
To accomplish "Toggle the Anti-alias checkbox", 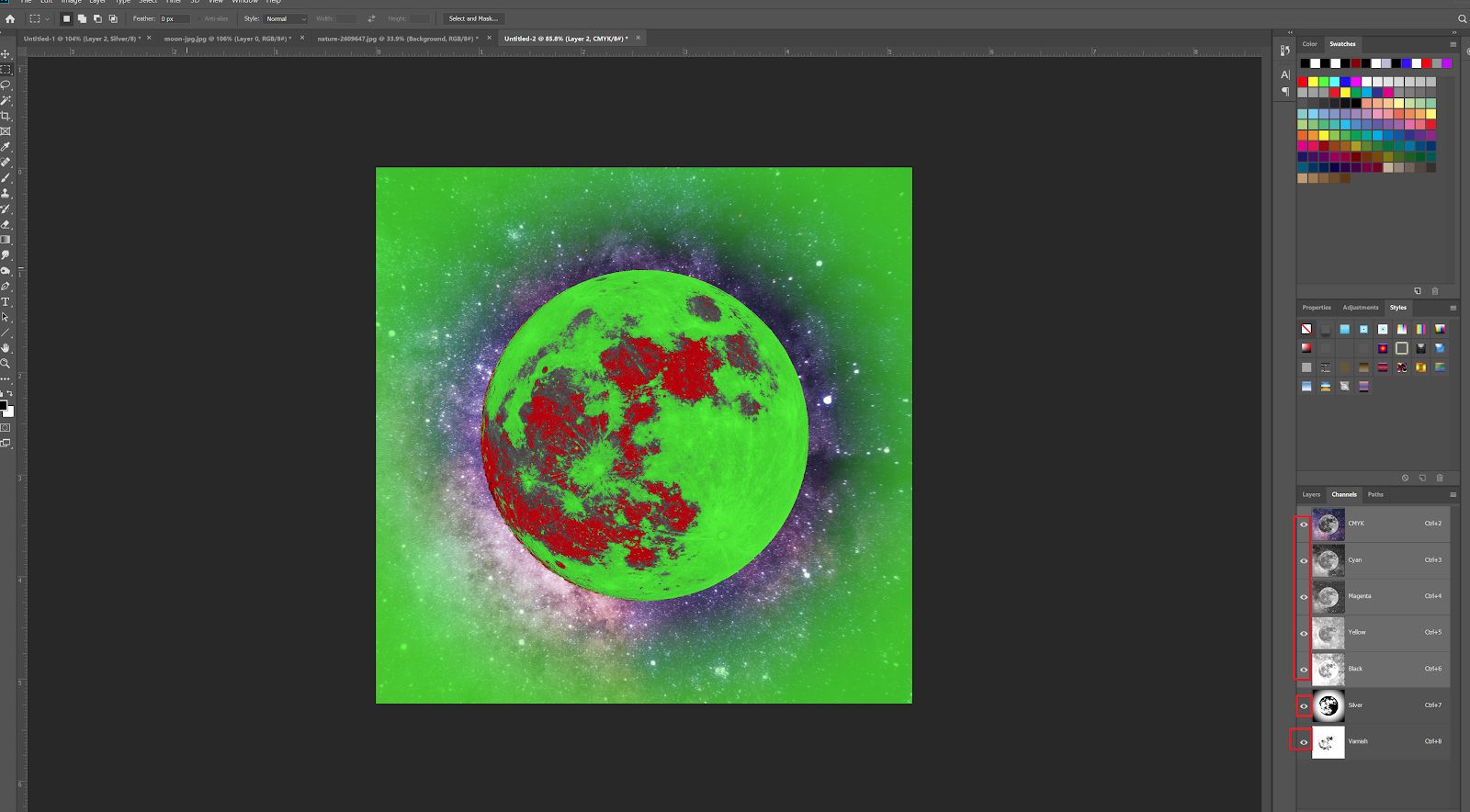I will tap(198, 18).
